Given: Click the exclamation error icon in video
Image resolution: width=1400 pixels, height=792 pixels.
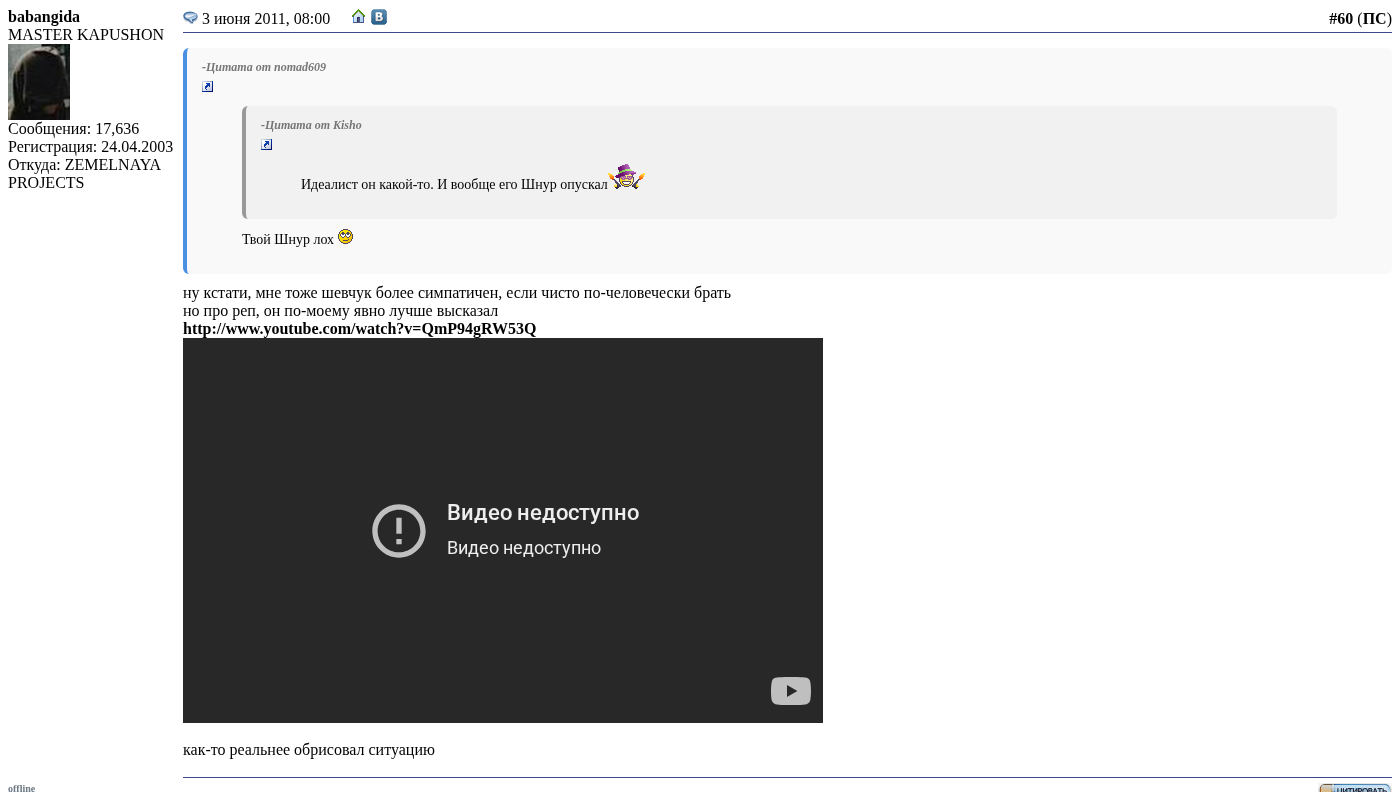Looking at the screenshot, I should coord(399,530).
